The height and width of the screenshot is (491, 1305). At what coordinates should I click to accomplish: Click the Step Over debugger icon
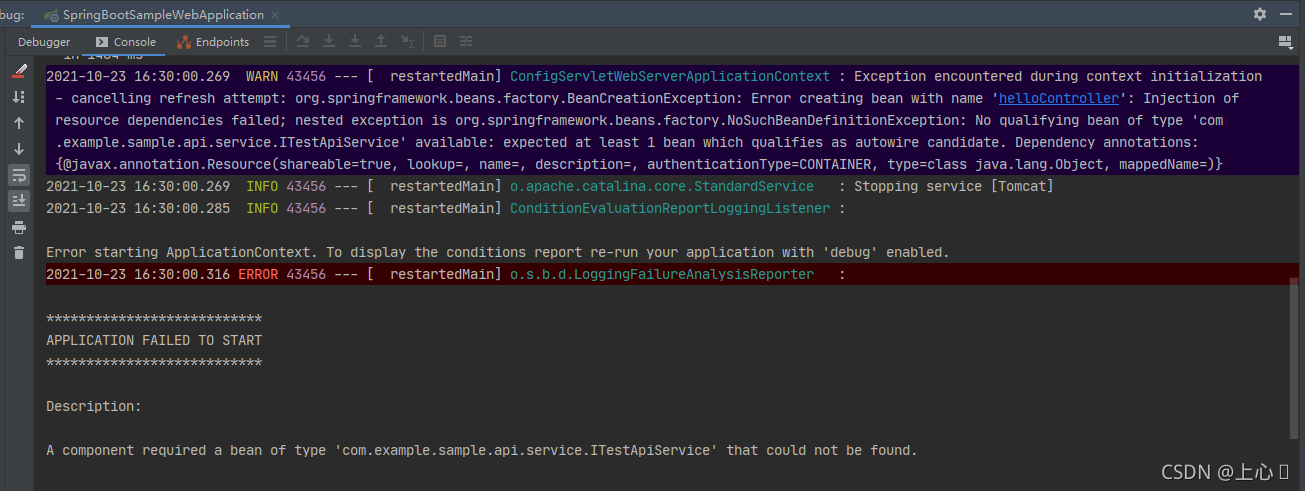pyautogui.click(x=329, y=41)
